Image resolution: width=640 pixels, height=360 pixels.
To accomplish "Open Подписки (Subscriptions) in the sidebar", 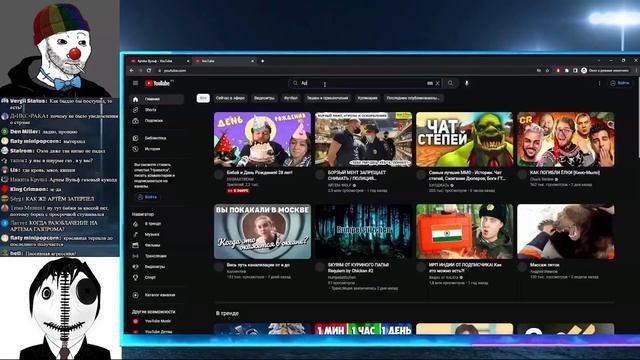I will pos(157,121).
